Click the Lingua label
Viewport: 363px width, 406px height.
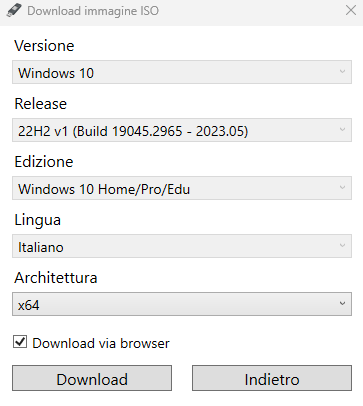[38, 220]
